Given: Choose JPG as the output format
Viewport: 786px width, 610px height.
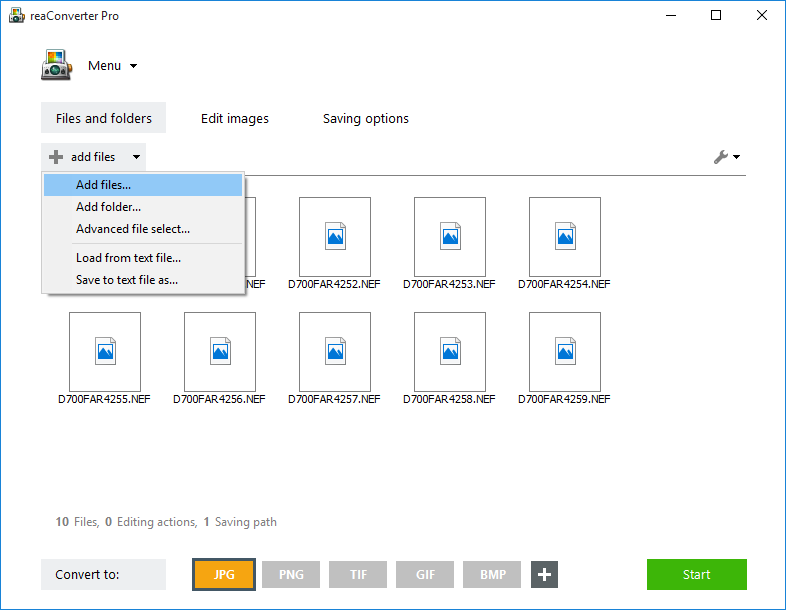Looking at the screenshot, I should click(224, 574).
